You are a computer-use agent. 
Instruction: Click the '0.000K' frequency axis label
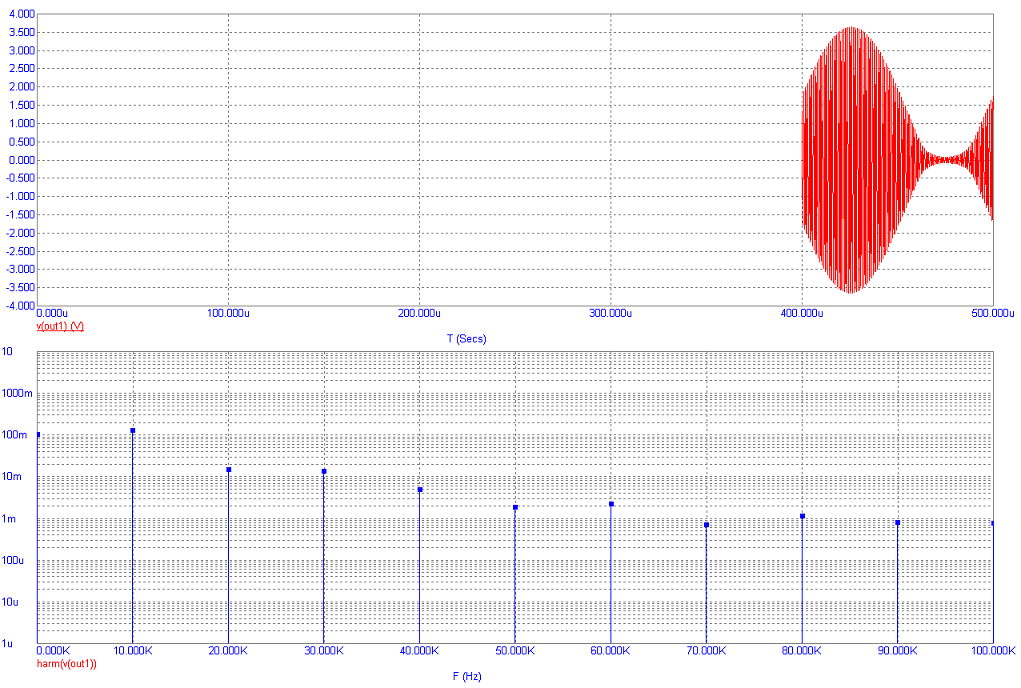click(x=53, y=651)
